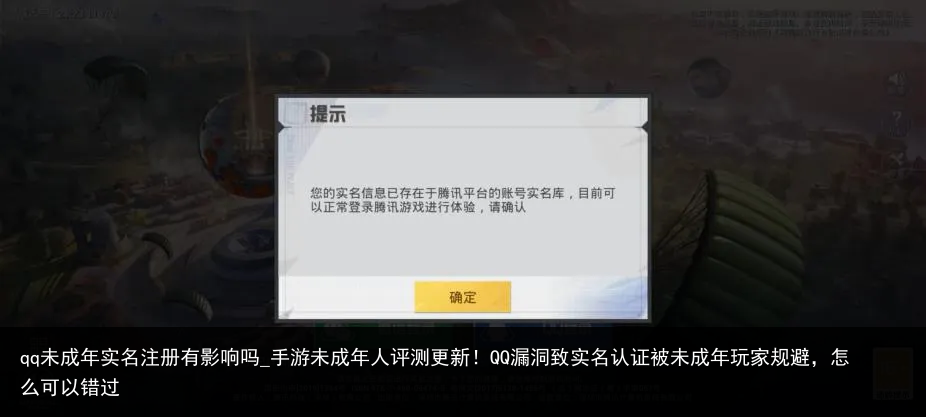Select the real-name info message text
926x417 pixels.
[463, 200]
